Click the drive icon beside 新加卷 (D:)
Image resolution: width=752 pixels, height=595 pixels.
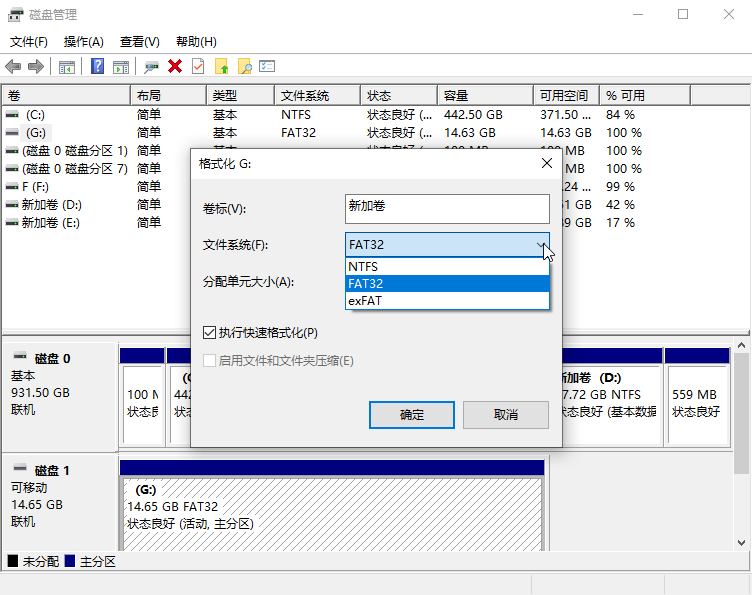click(x=12, y=205)
